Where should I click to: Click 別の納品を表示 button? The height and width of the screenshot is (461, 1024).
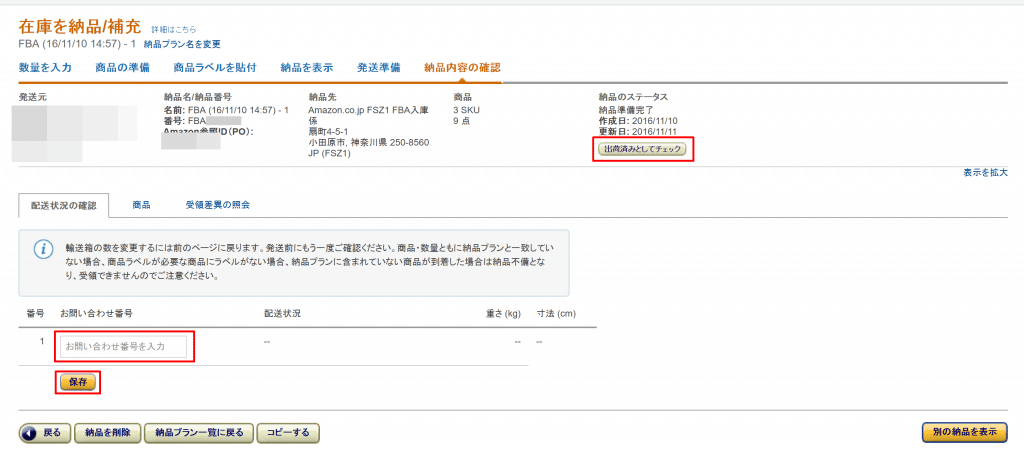coord(965,432)
